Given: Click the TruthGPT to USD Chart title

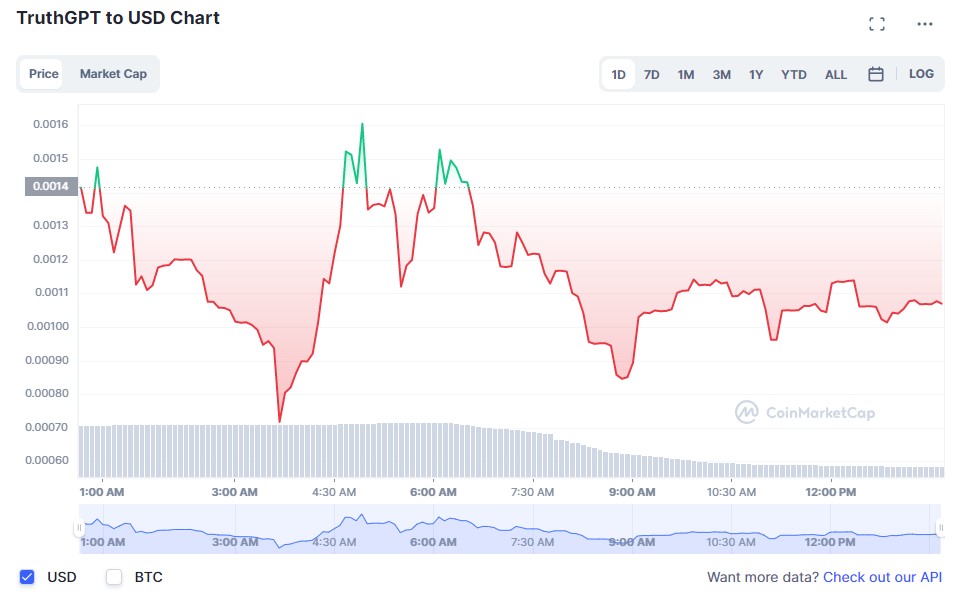Looking at the screenshot, I should click(x=119, y=17).
